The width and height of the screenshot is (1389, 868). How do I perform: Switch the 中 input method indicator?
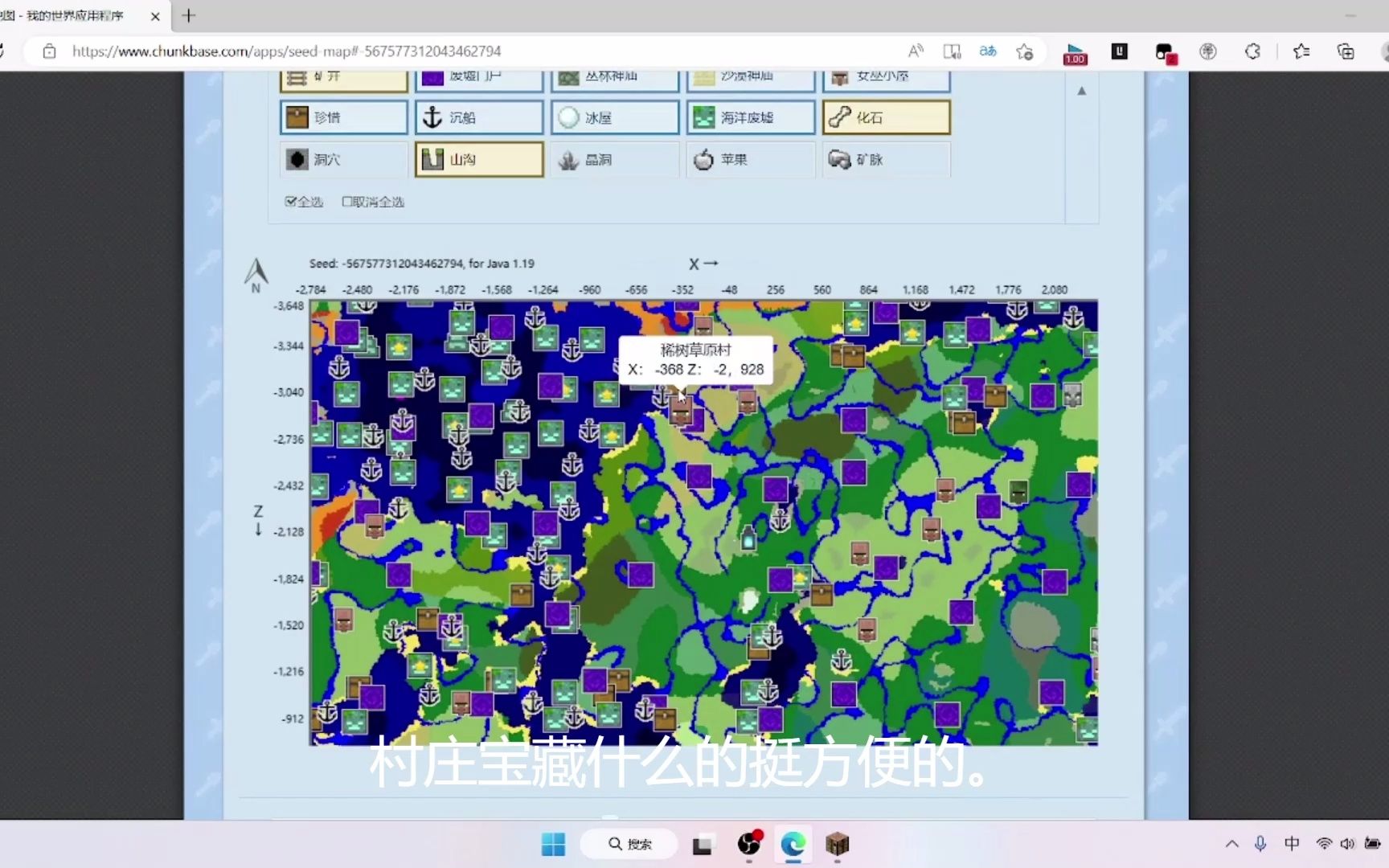pyautogui.click(x=1292, y=844)
